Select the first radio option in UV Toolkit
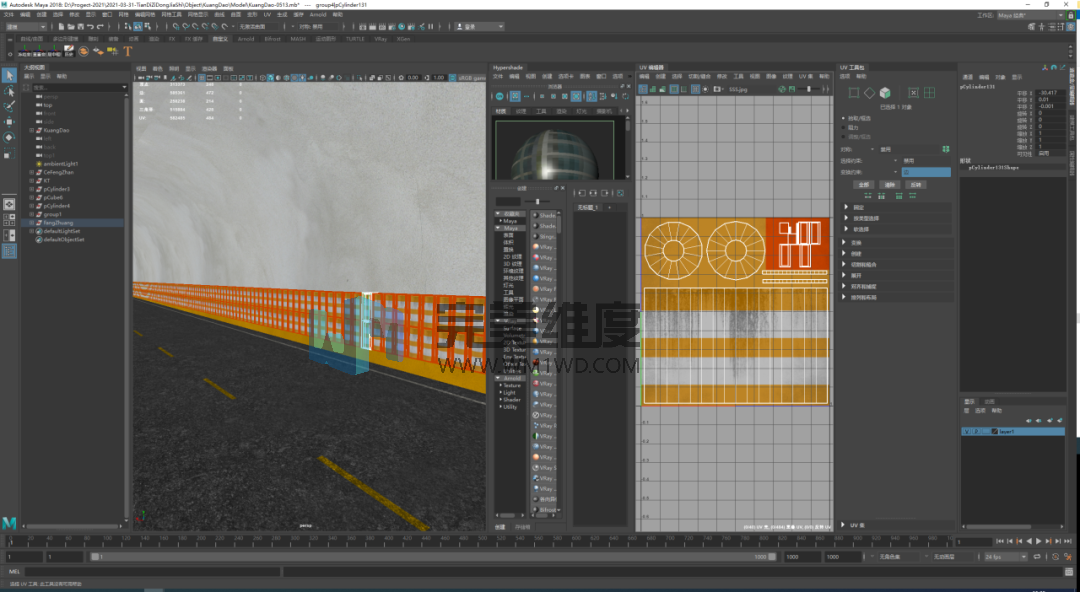Image resolution: width=1080 pixels, height=592 pixels. (x=844, y=119)
